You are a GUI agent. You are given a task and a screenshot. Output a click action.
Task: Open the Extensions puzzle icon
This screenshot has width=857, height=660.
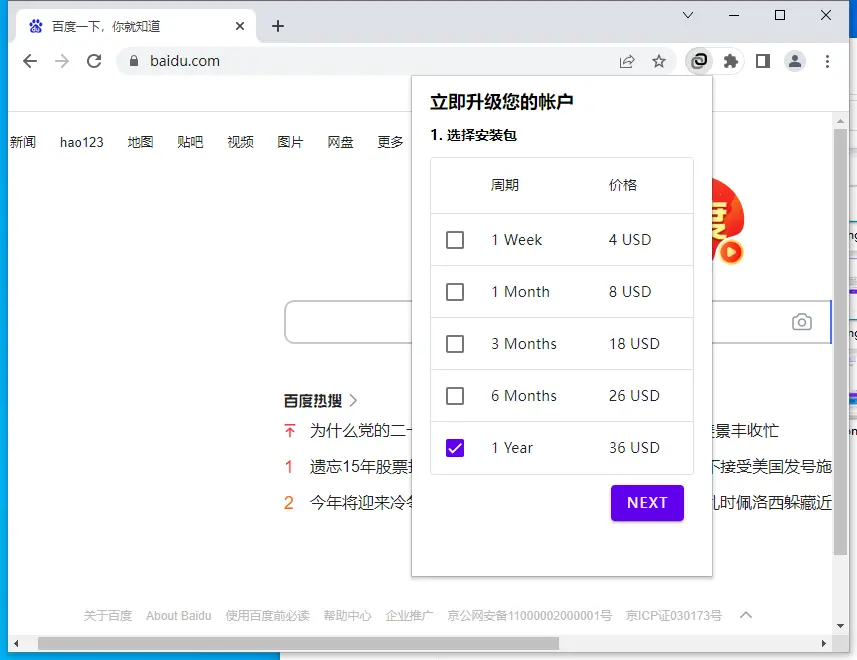(x=731, y=61)
